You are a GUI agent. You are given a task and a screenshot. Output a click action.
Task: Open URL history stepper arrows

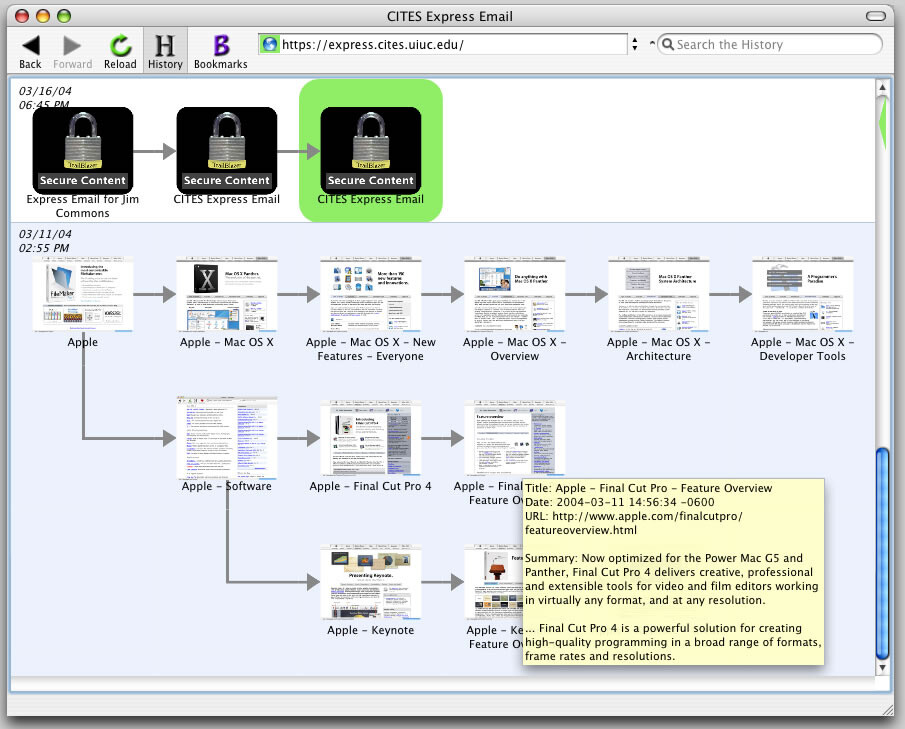(635, 44)
